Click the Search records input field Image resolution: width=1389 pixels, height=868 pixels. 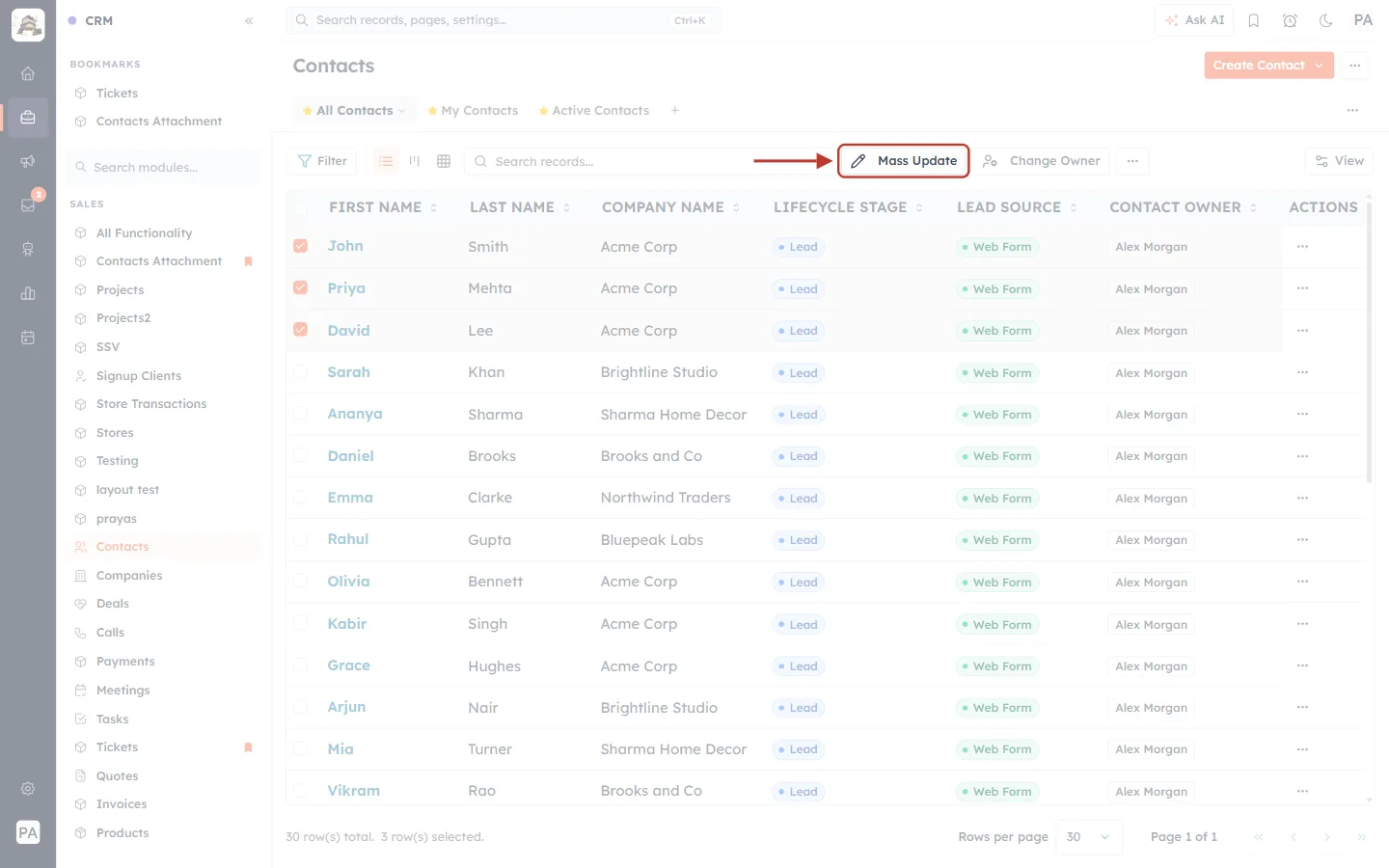click(617, 161)
